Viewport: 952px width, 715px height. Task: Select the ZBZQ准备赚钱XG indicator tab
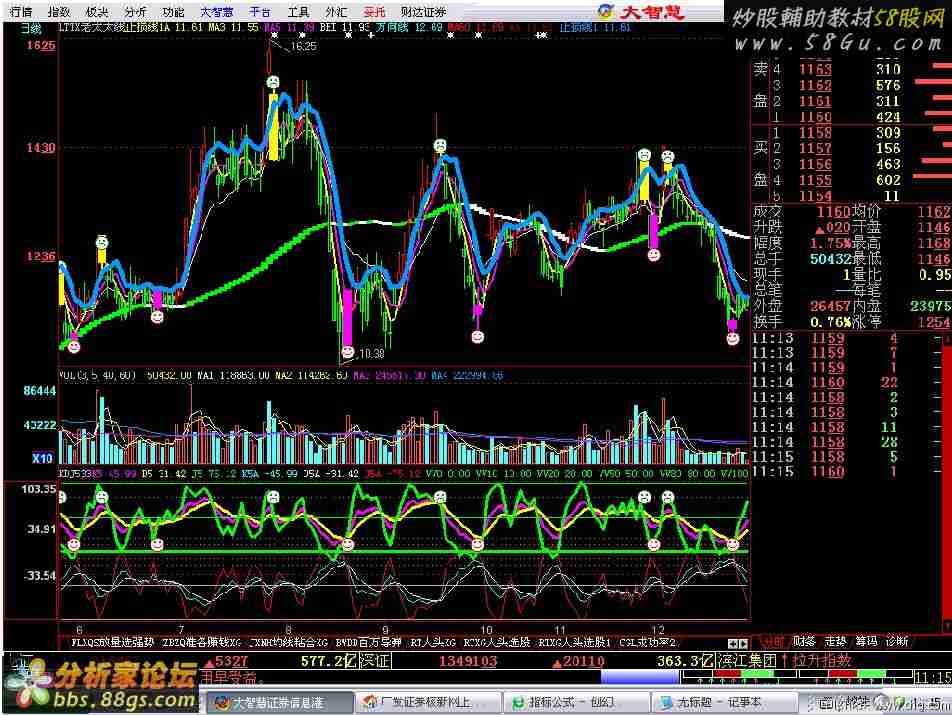(202, 642)
